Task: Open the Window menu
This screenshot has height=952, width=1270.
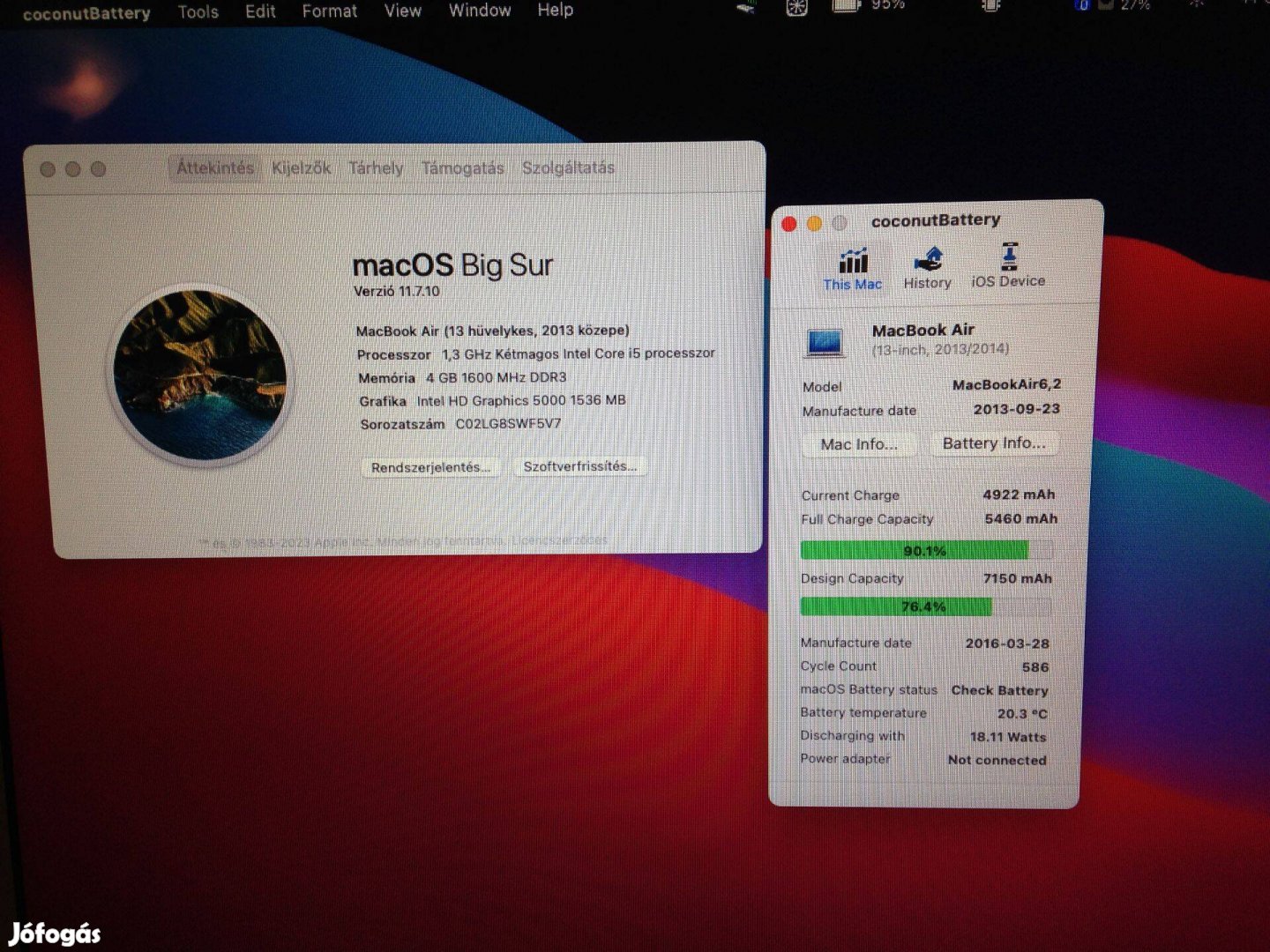Action: pyautogui.click(x=480, y=11)
